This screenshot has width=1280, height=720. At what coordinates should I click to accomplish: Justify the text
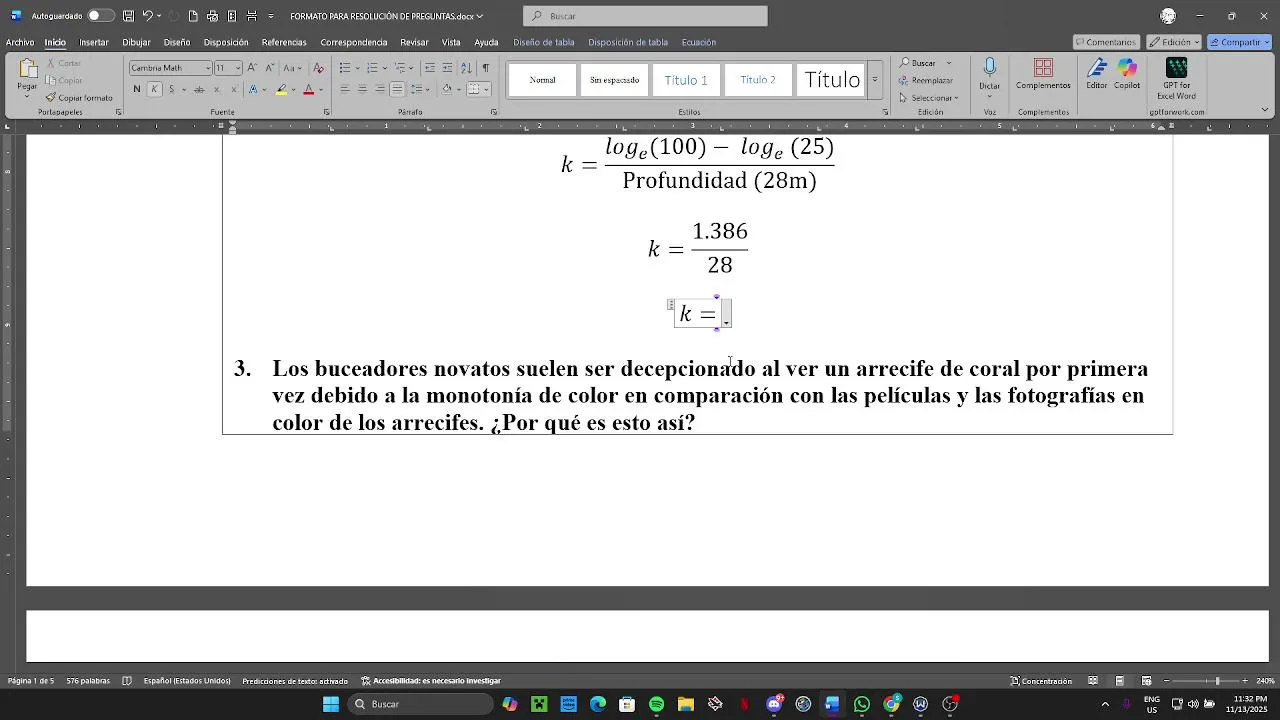coord(397,89)
